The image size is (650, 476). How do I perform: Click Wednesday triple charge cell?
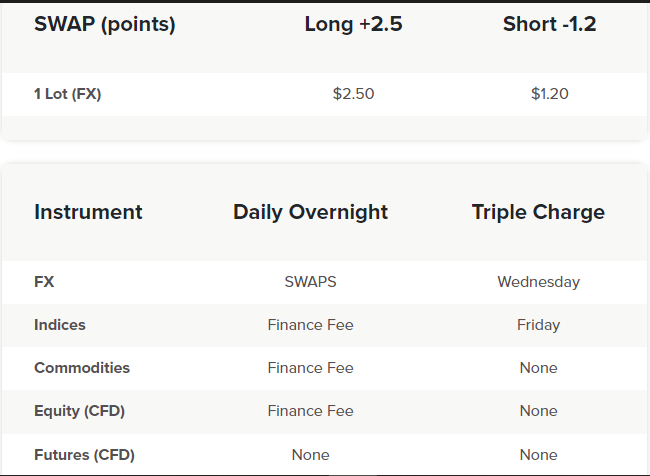coord(538,282)
